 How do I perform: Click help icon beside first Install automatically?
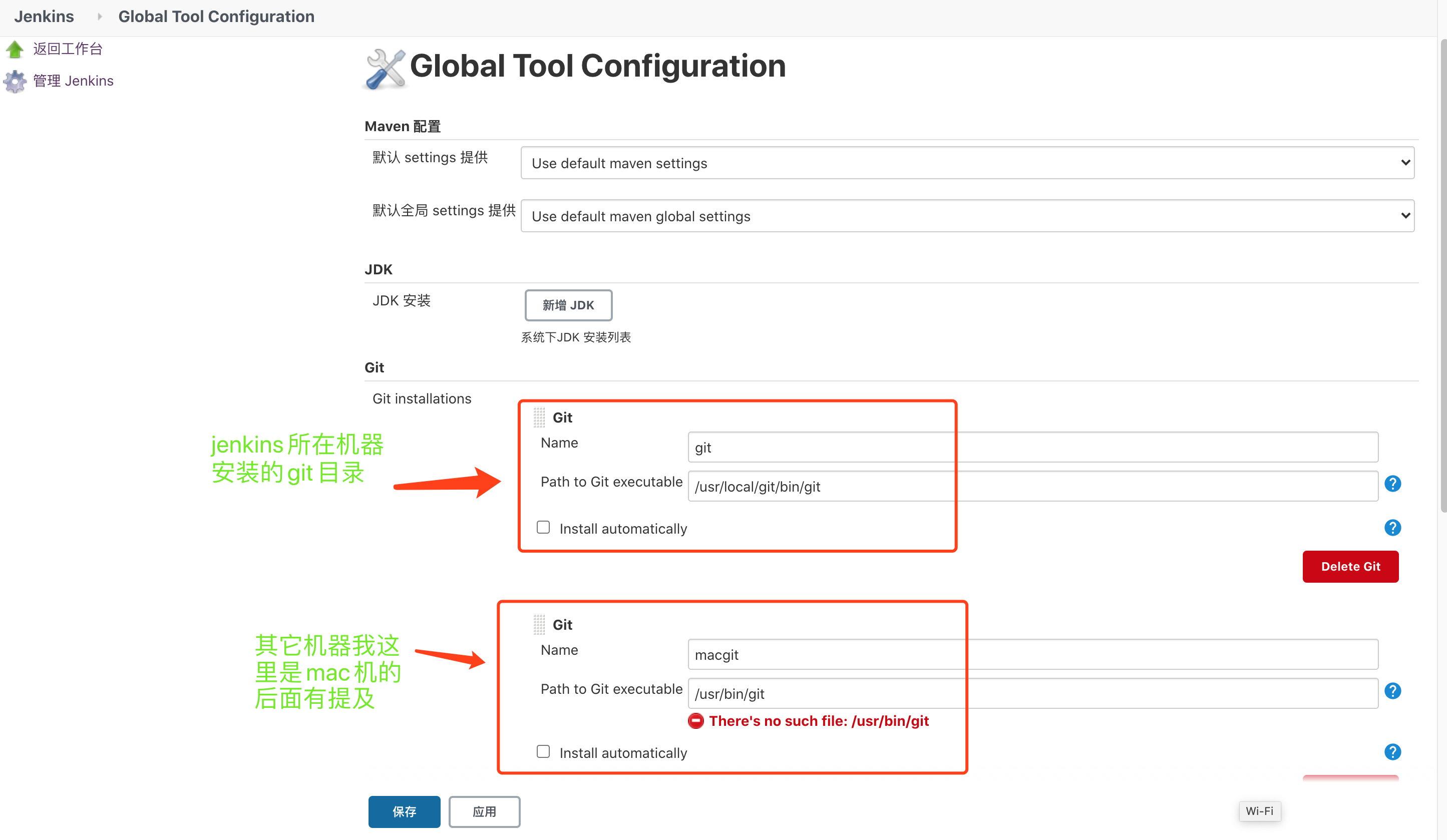pyautogui.click(x=1392, y=527)
